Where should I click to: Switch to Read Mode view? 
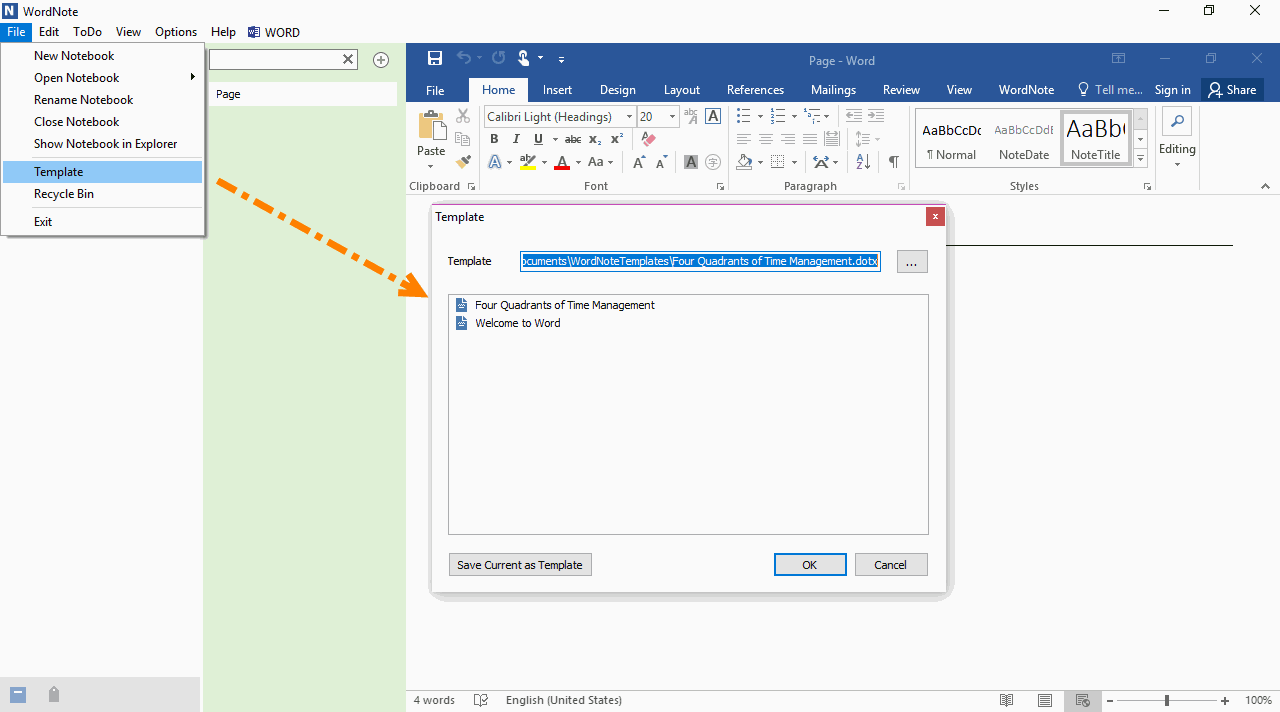coord(1007,700)
